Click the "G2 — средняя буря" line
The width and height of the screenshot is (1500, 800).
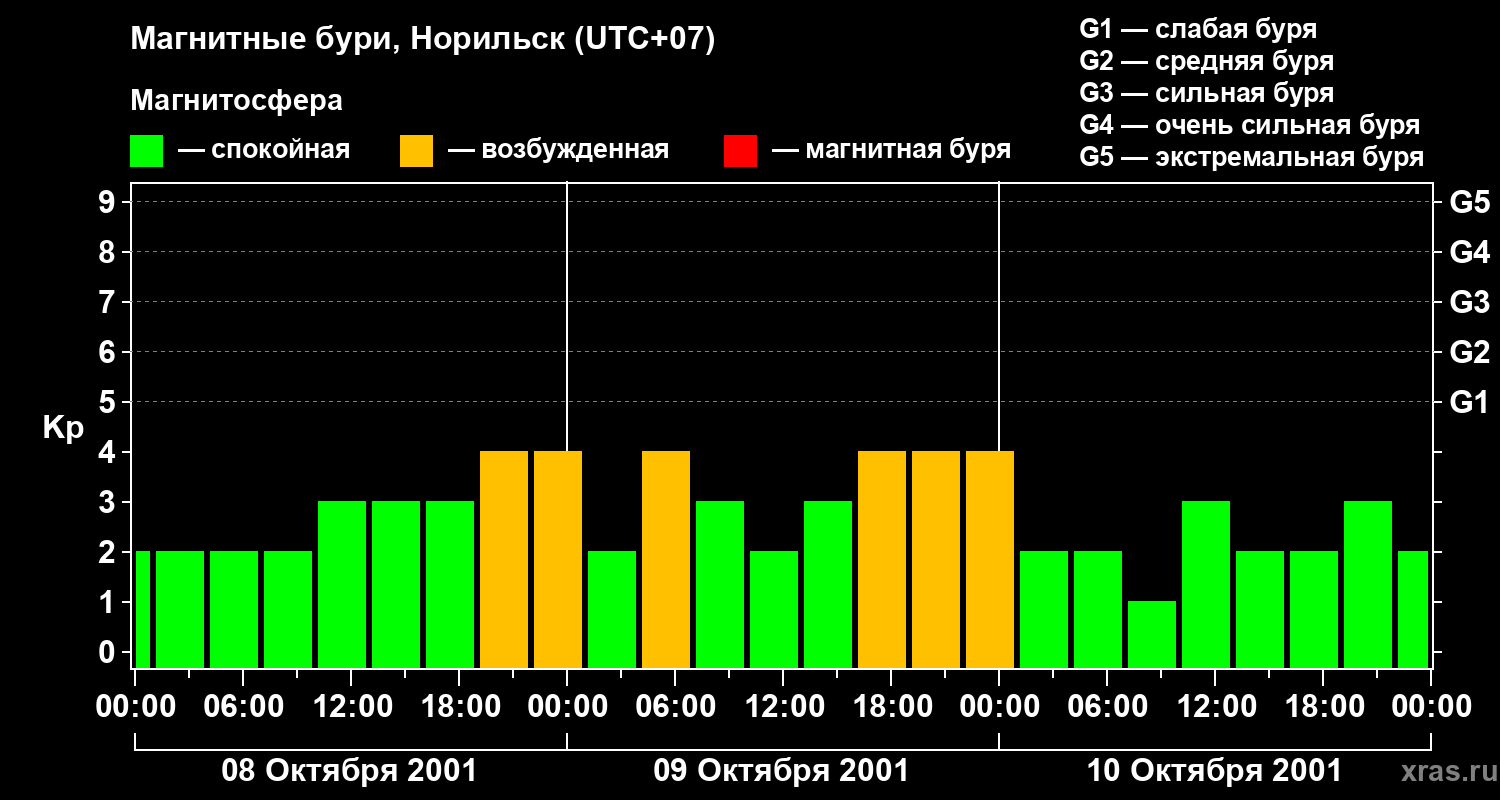point(1206,61)
